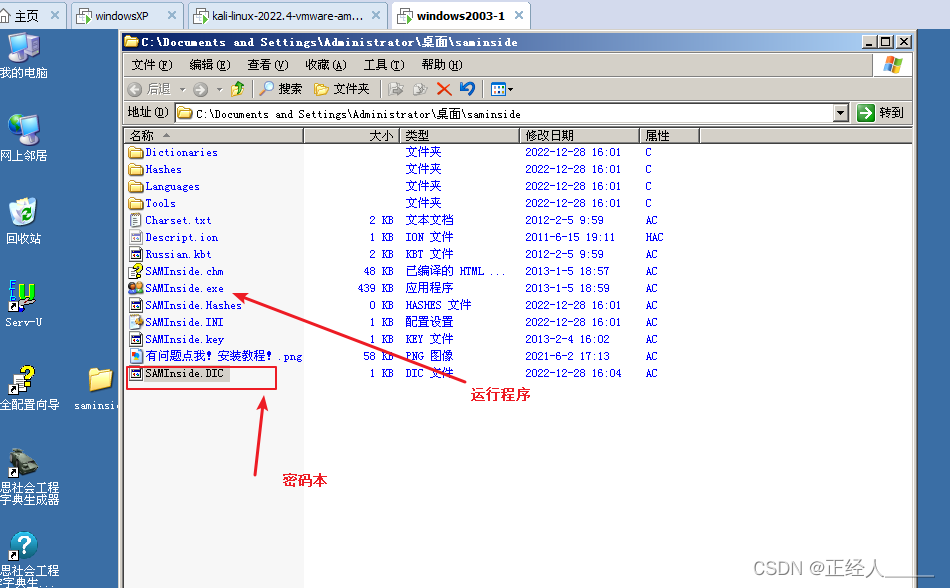Go up one folder level
The height and width of the screenshot is (588, 950).
click(238, 89)
